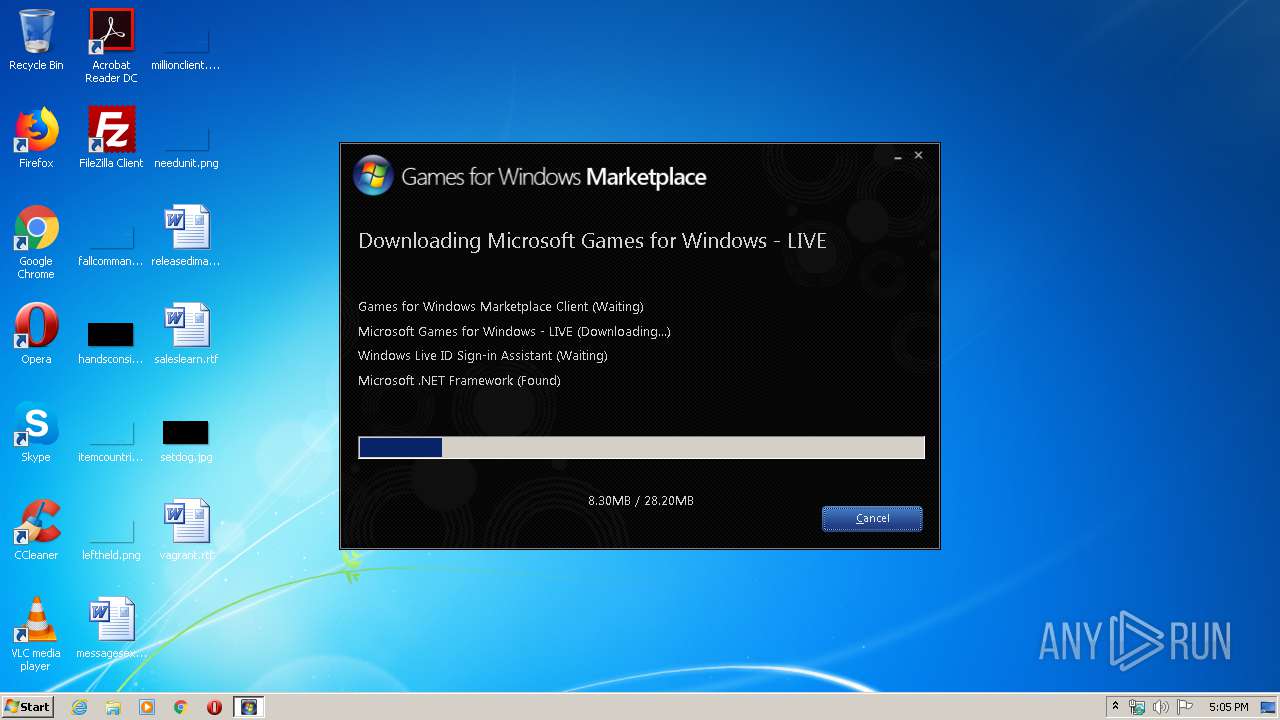Show hidden system tray icons
This screenshot has height=720, width=1280.
1116,707
